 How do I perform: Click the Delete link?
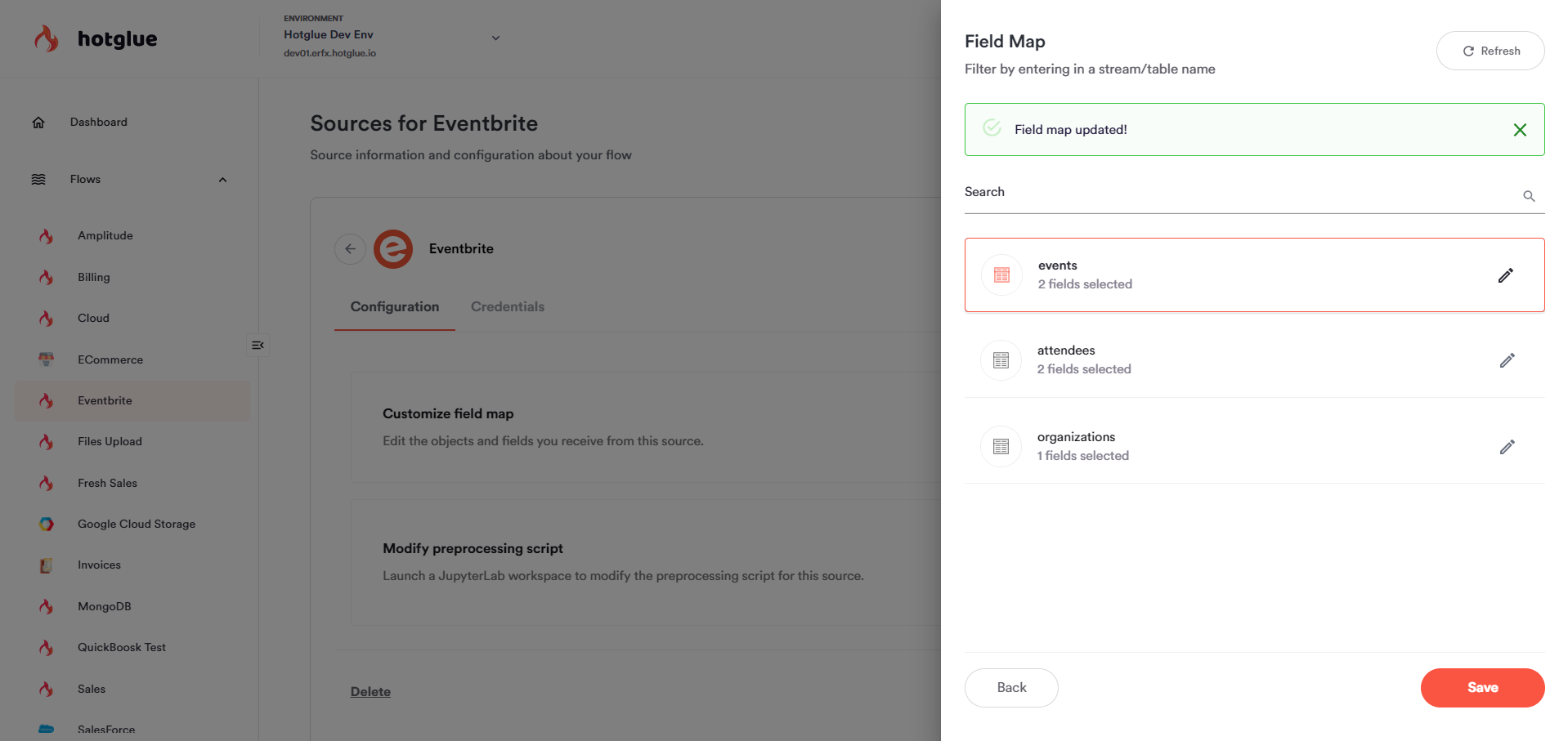tap(370, 692)
